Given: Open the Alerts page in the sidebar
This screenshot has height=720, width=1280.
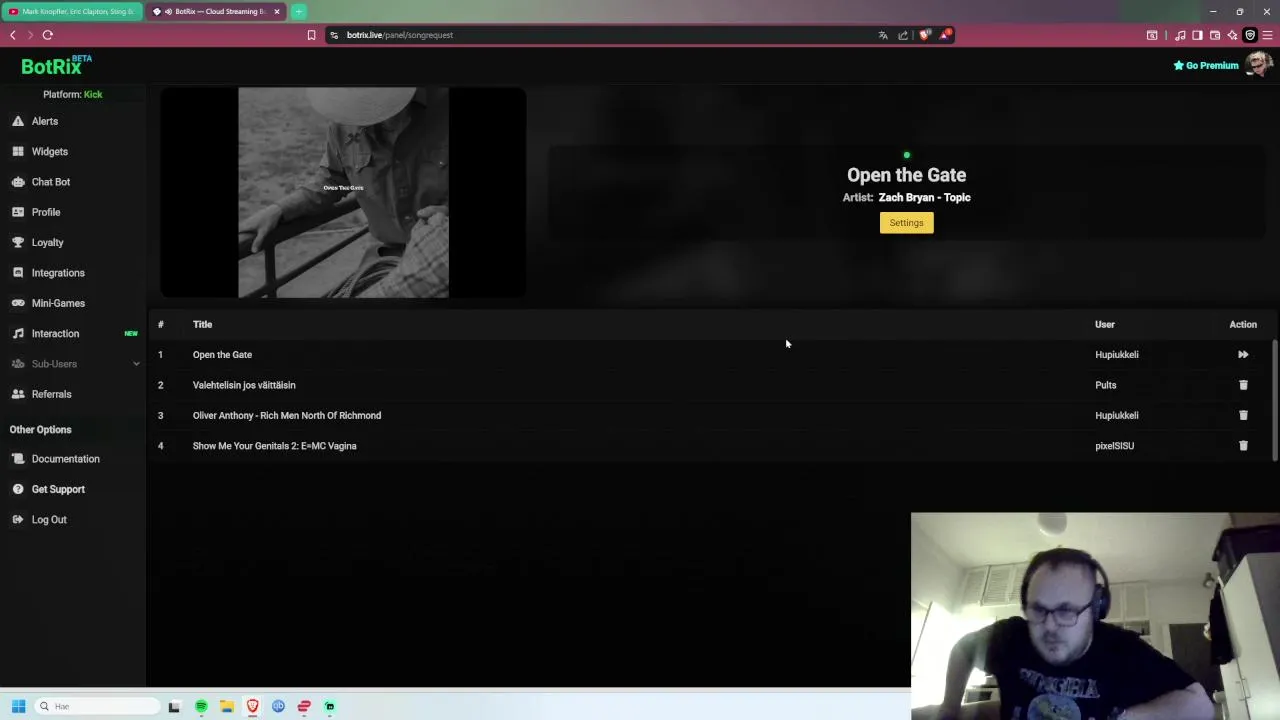Looking at the screenshot, I should [x=44, y=121].
